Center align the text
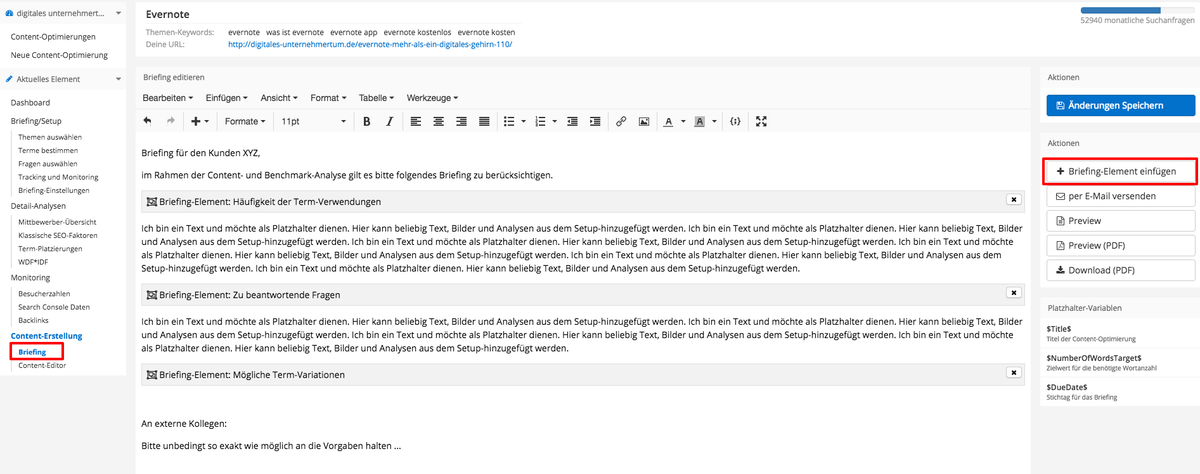Screen dimensions: 1200x474 [437, 121]
